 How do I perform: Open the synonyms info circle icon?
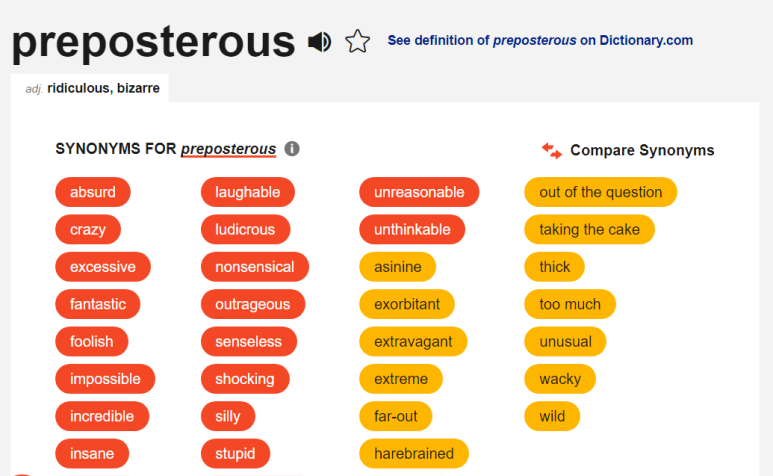(x=292, y=149)
